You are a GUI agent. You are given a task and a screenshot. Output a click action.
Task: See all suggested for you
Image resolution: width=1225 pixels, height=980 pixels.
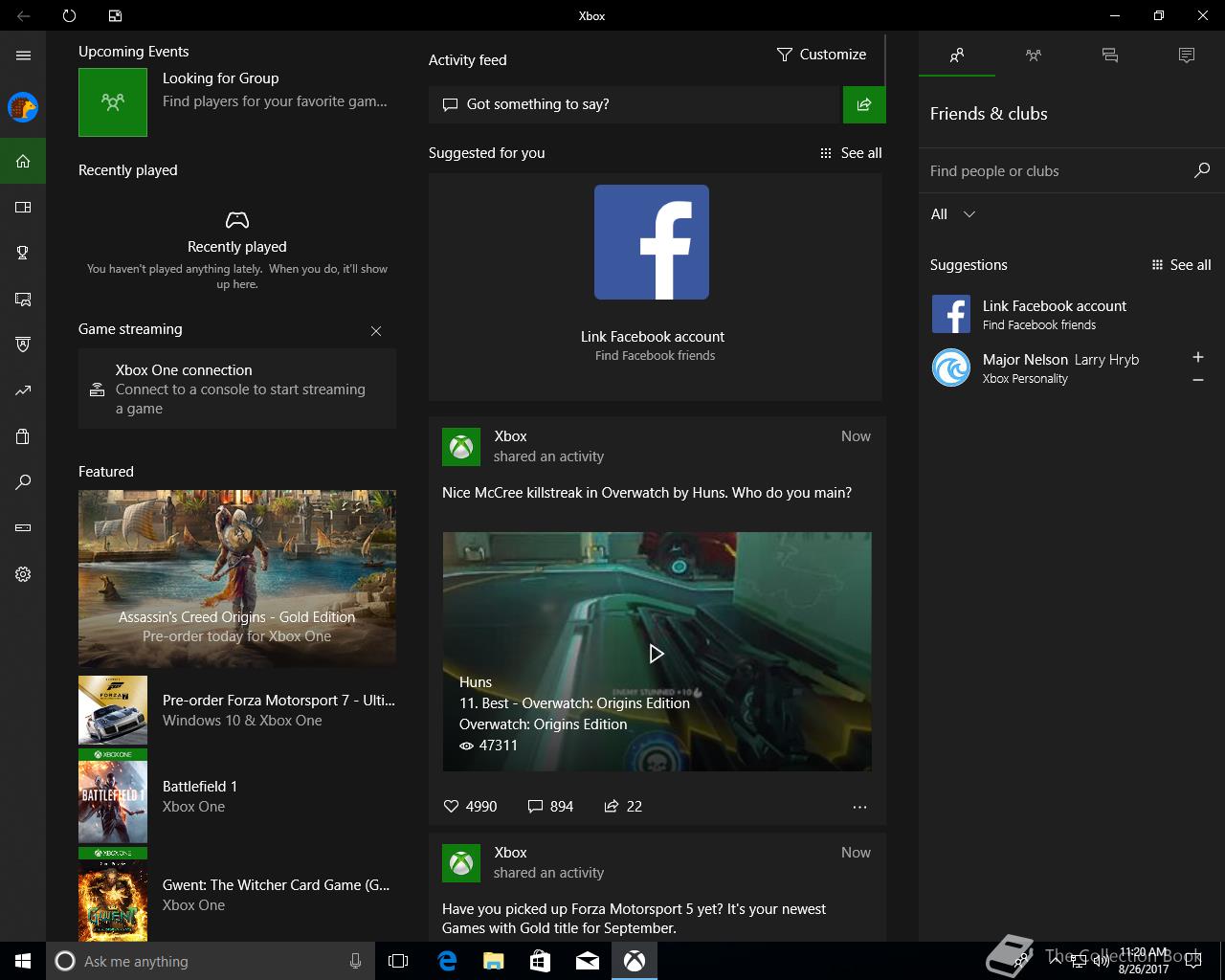pos(851,153)
